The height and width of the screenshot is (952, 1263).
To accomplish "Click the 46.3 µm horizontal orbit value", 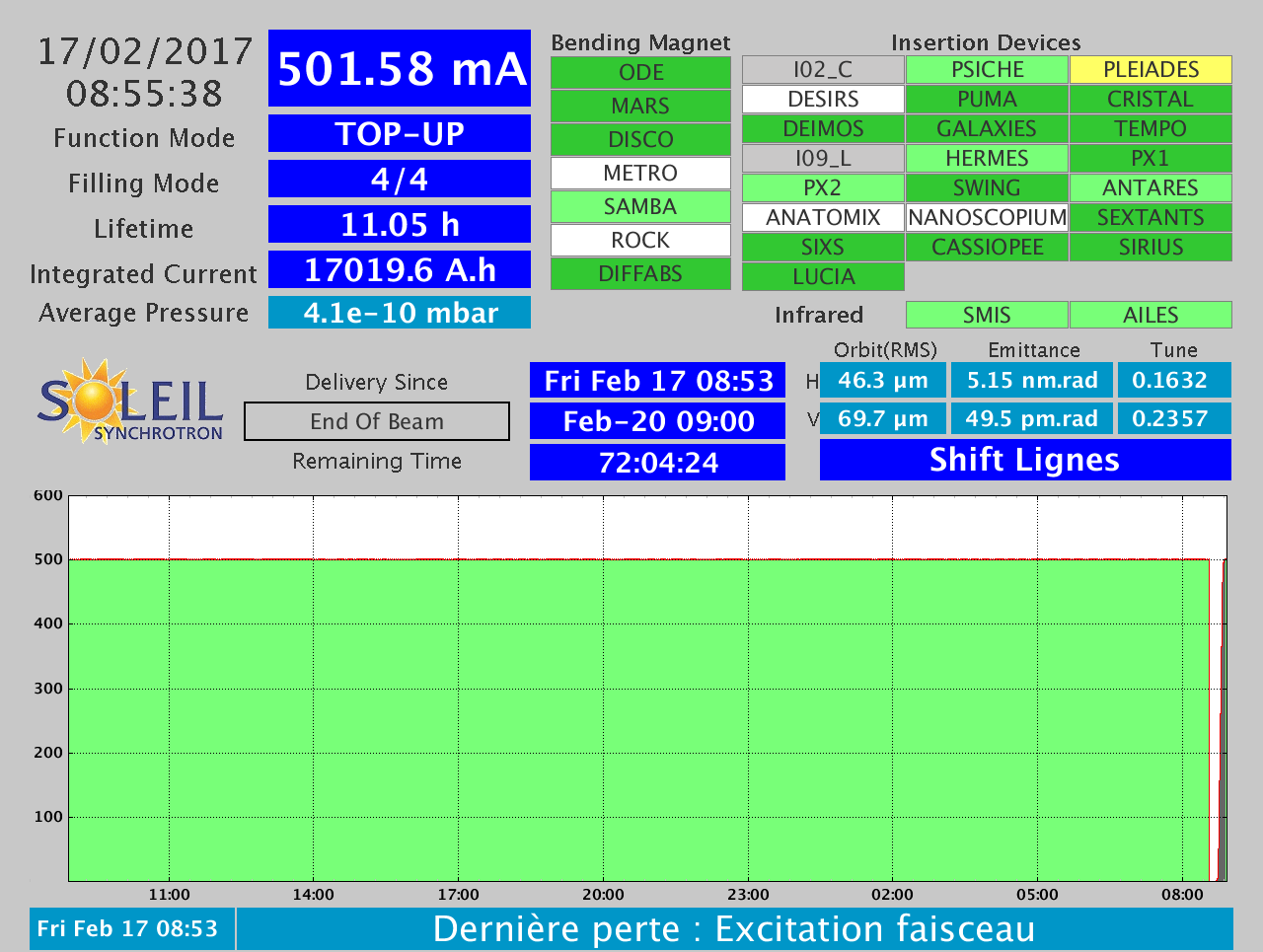I will (x=883, y=380).
